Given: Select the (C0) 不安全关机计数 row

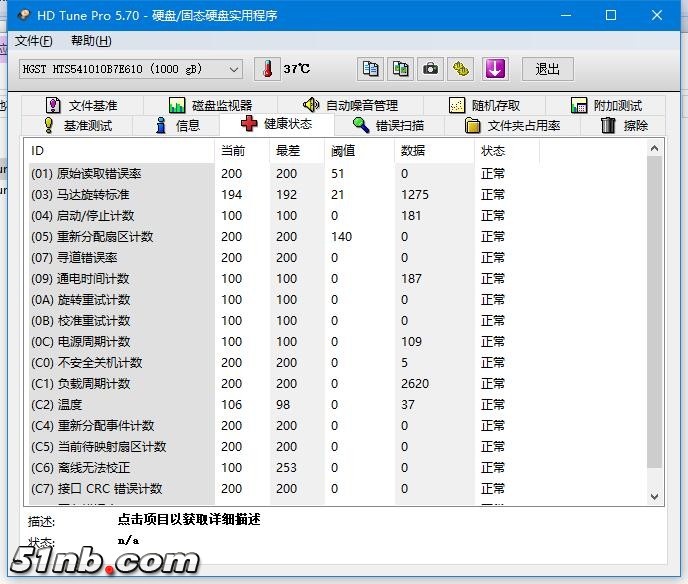Looking at the screenshot, I should click(285, 362).
